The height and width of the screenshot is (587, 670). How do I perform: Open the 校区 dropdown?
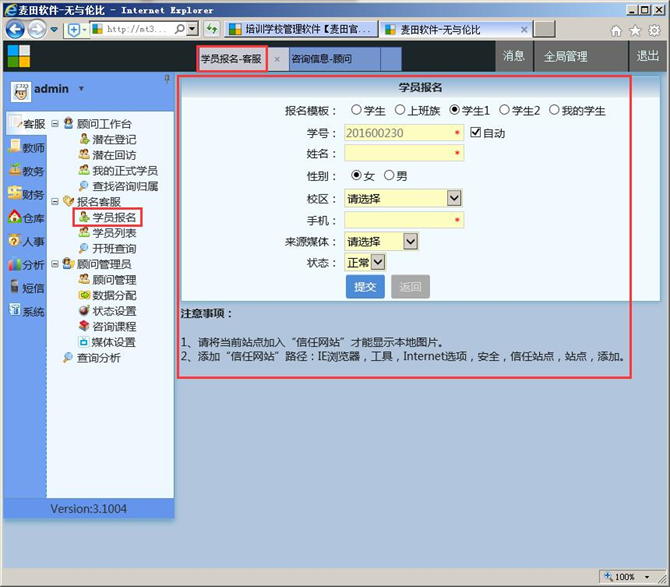tap(403, 198)
